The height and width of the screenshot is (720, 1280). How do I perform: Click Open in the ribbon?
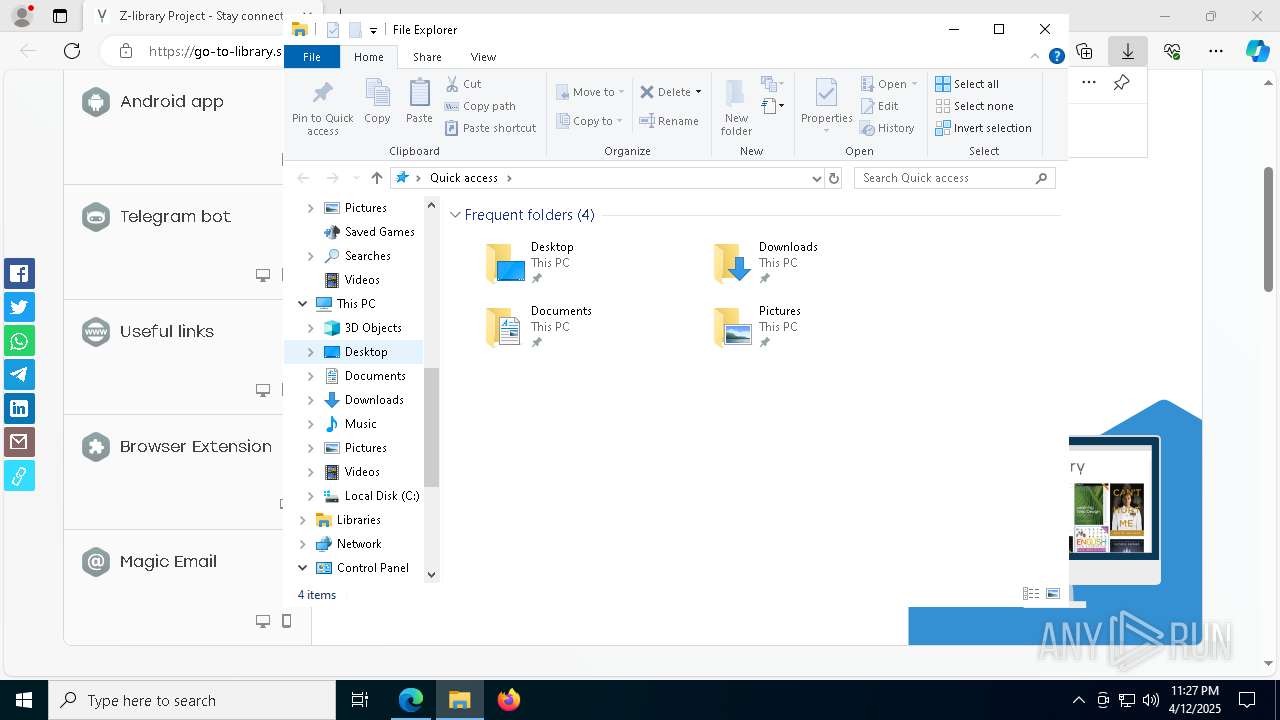[x=888, y=84]
